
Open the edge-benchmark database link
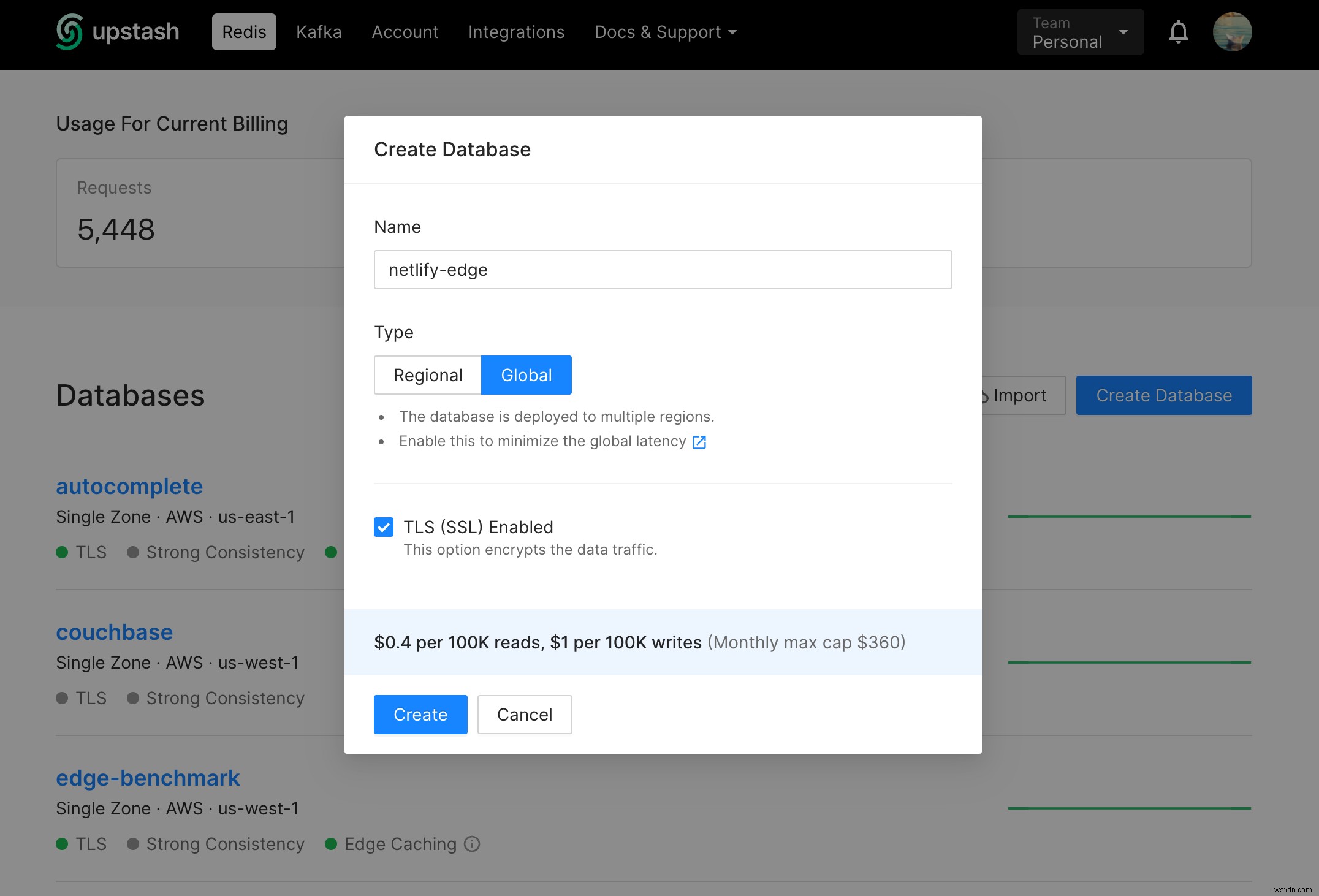tap(148, 778)
